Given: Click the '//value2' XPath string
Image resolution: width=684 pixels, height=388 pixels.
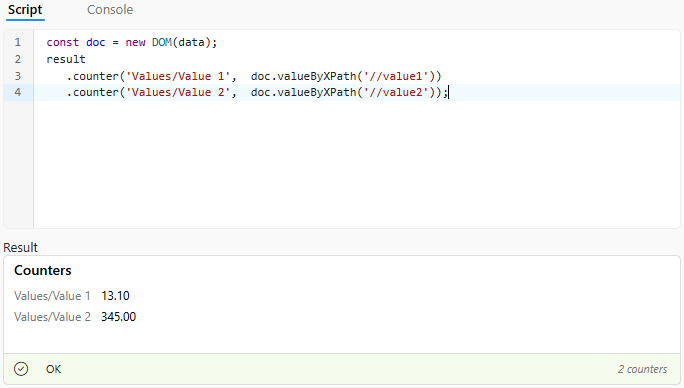Looking at the screenshot, I should [x=396, y=93].
